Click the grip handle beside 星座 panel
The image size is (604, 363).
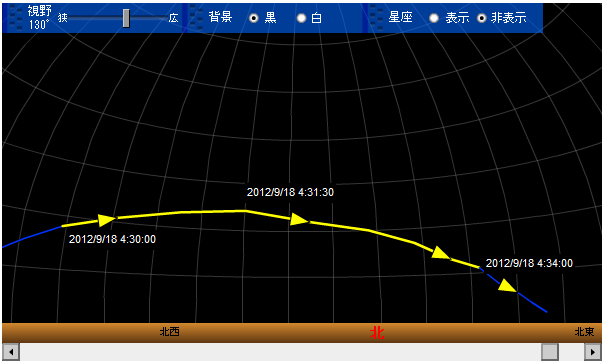tap(376, 18)
